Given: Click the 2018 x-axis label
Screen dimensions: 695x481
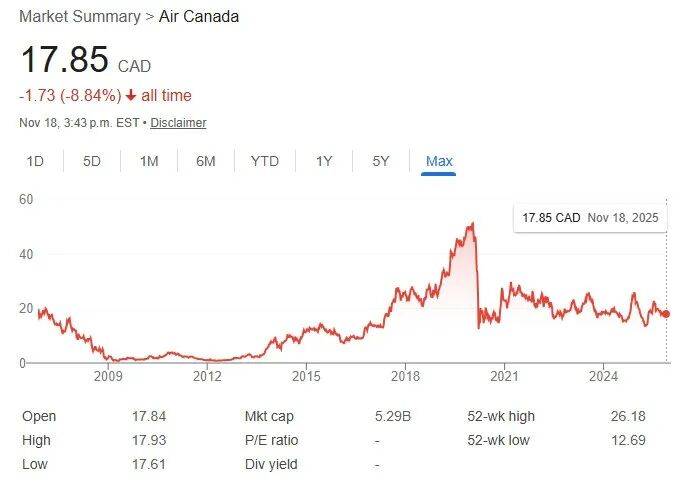Looking at the screenshot, I should pyautogui.click(x=405, y=376).
